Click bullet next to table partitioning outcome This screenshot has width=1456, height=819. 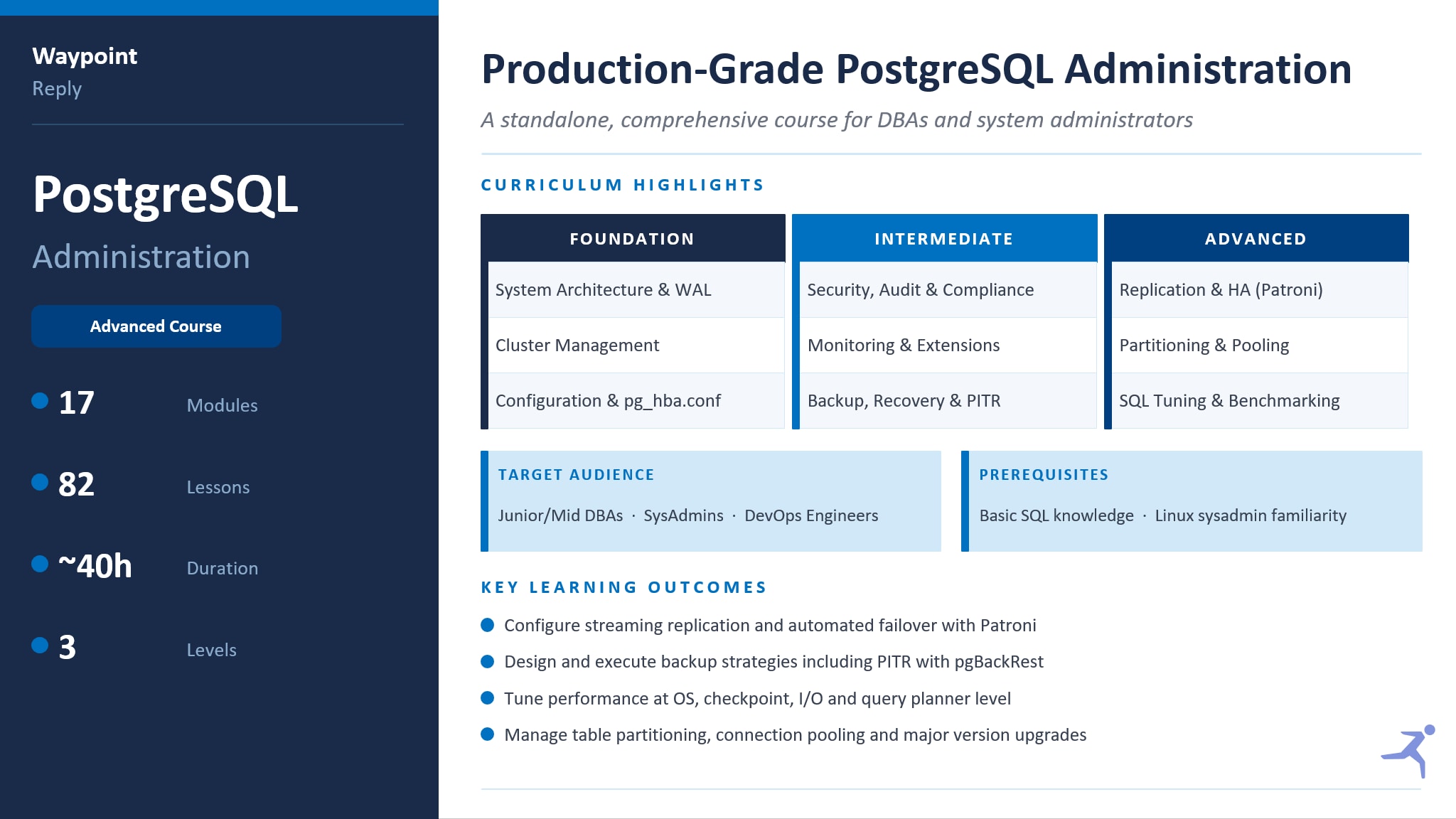pos(487,734)
